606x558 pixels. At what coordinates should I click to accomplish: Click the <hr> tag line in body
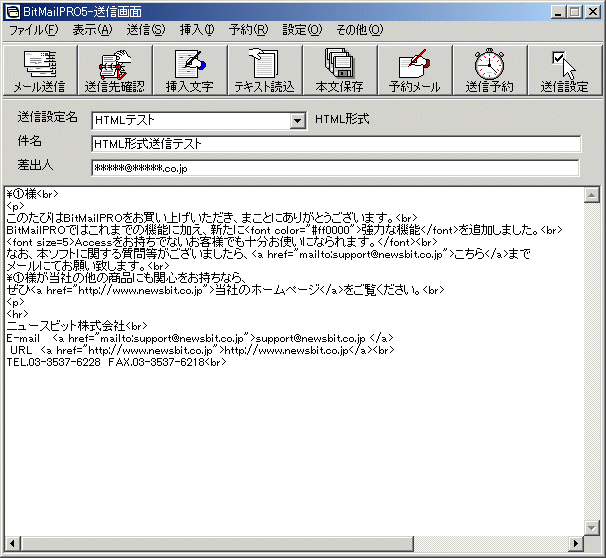click(17, 314)
